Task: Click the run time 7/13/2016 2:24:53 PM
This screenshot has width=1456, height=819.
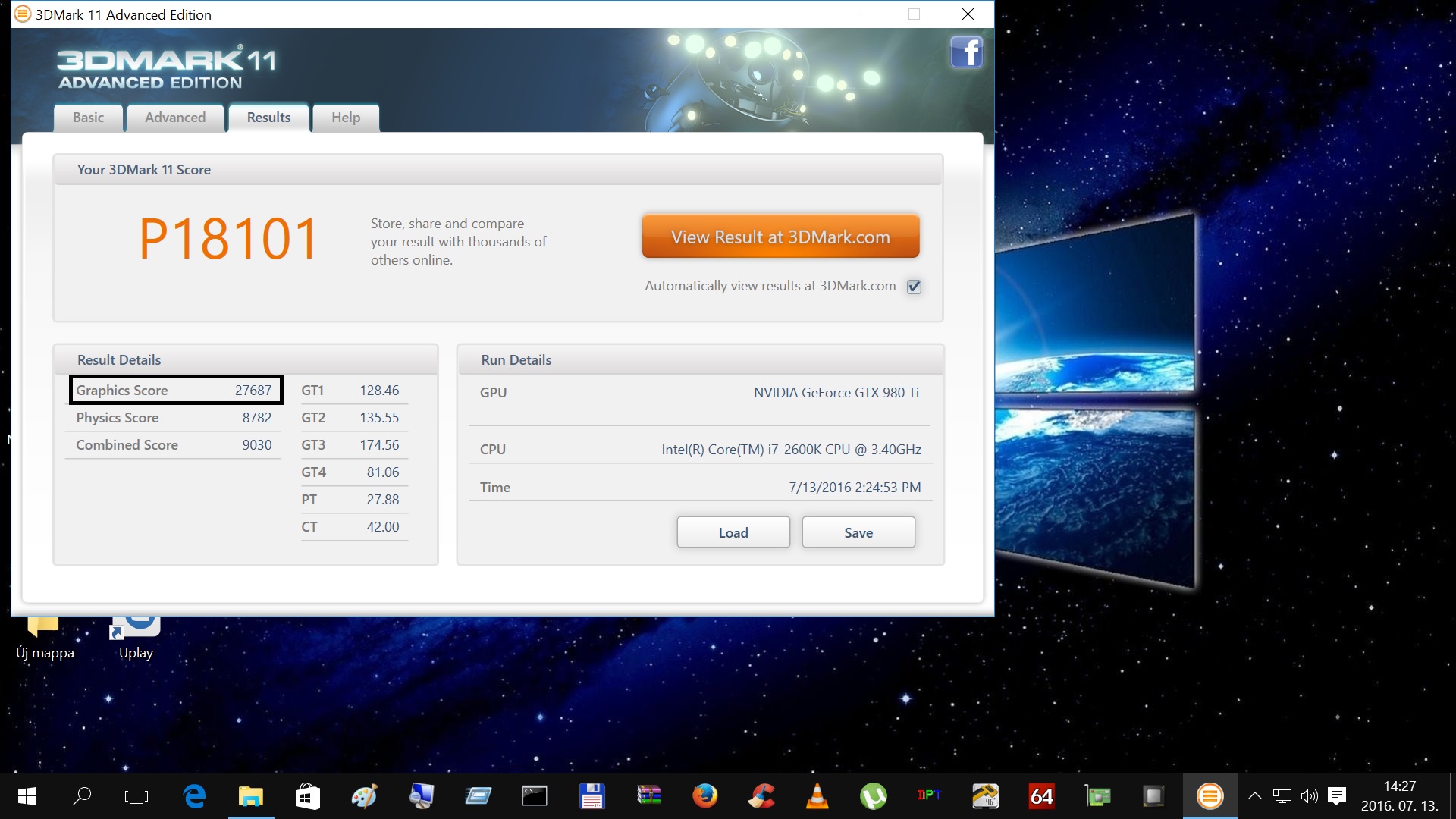Action: (x=855, y=487)
